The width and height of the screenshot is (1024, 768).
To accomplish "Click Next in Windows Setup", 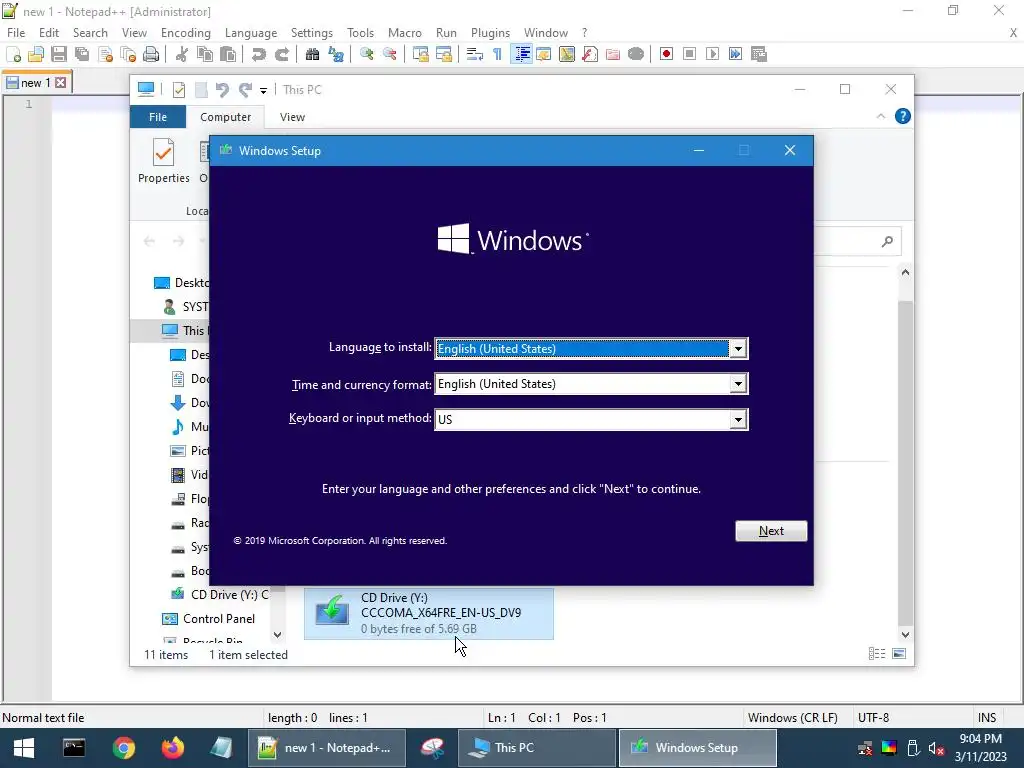I will 771,531.
